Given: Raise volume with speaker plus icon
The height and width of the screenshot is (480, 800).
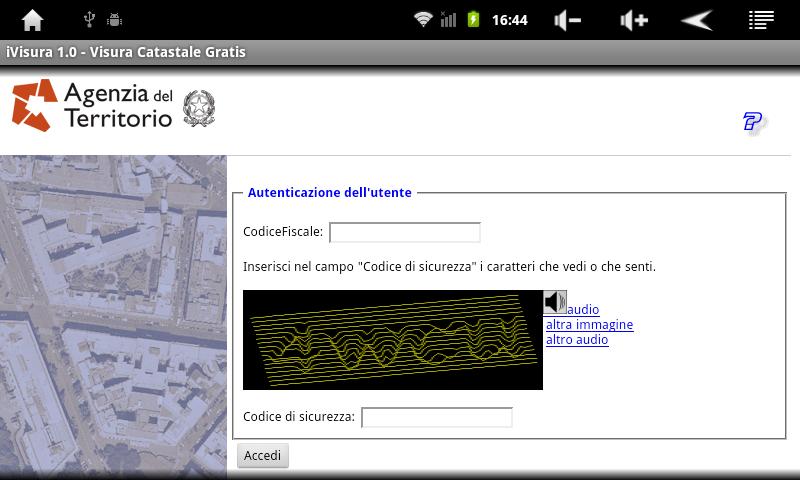Looking at the screenshot, I should coord(634,20).
